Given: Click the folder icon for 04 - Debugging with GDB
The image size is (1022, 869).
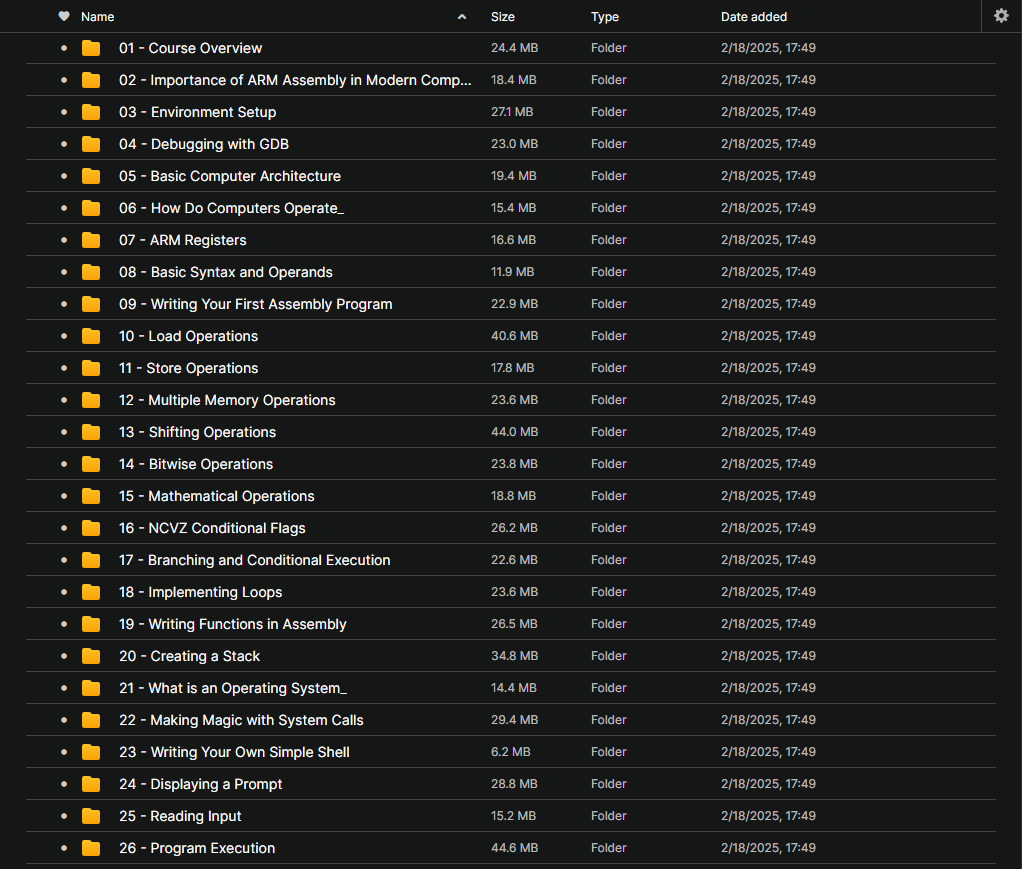Looking at the screenshot, I should point(91,144).
